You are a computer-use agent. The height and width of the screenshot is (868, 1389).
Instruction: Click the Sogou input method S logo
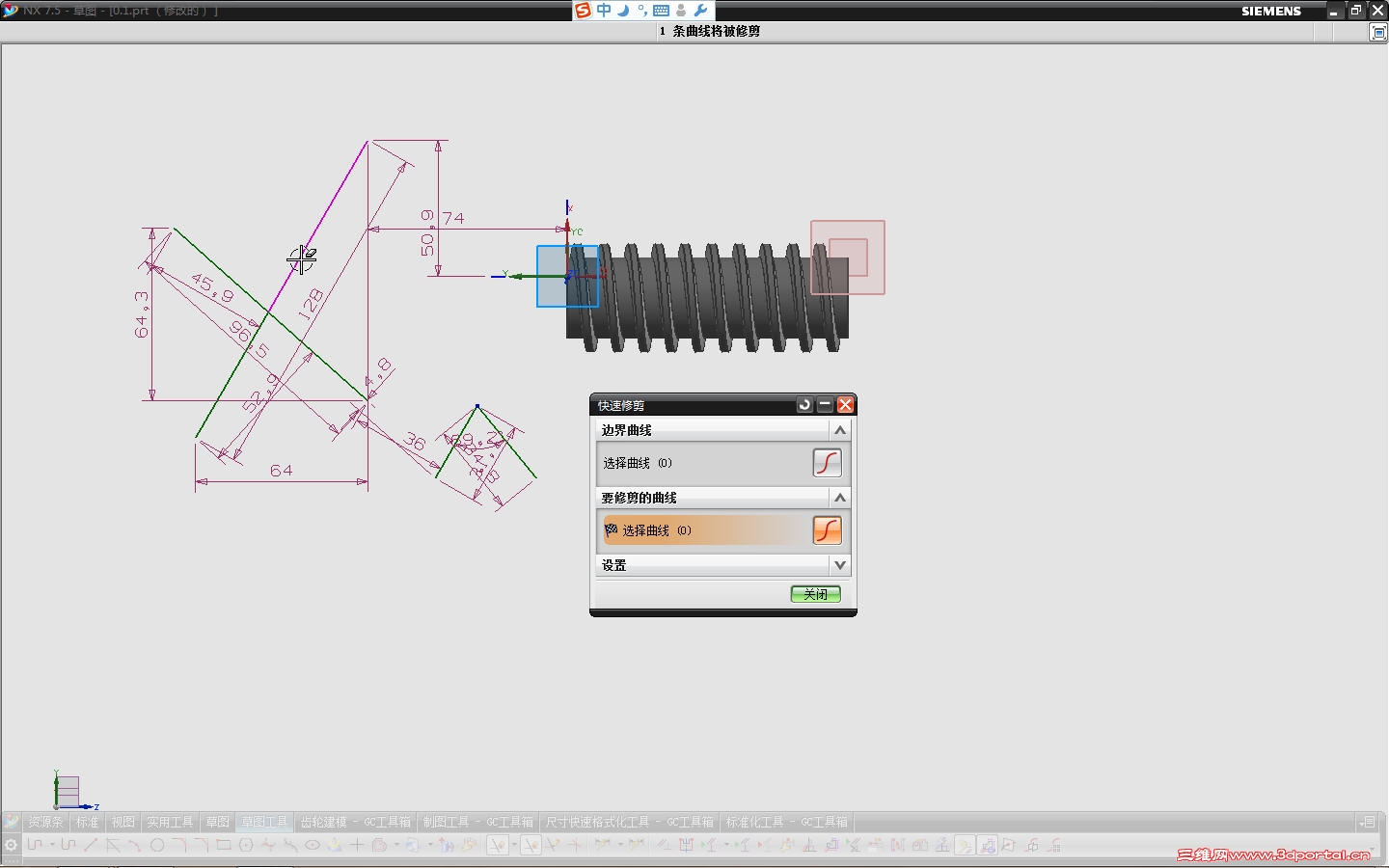pyautogui.click(x=583, y=11)
